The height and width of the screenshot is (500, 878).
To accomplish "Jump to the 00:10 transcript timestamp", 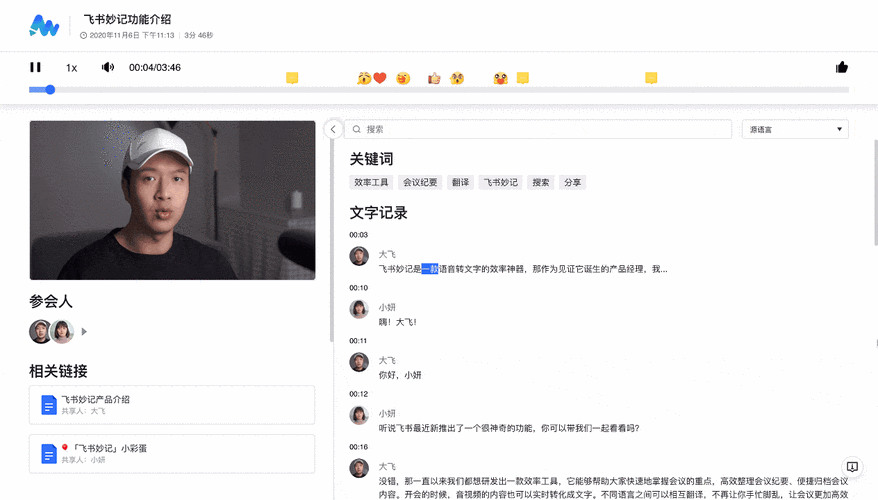I will click(x=358, y=288).
